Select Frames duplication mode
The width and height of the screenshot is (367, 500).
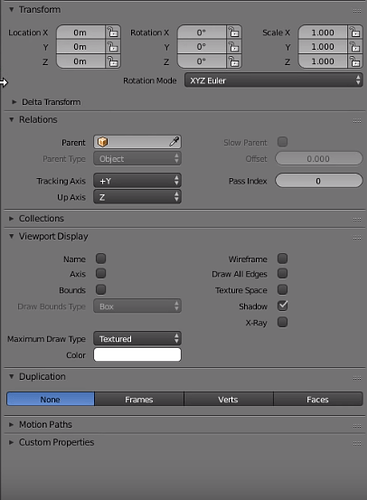(139, 399)
